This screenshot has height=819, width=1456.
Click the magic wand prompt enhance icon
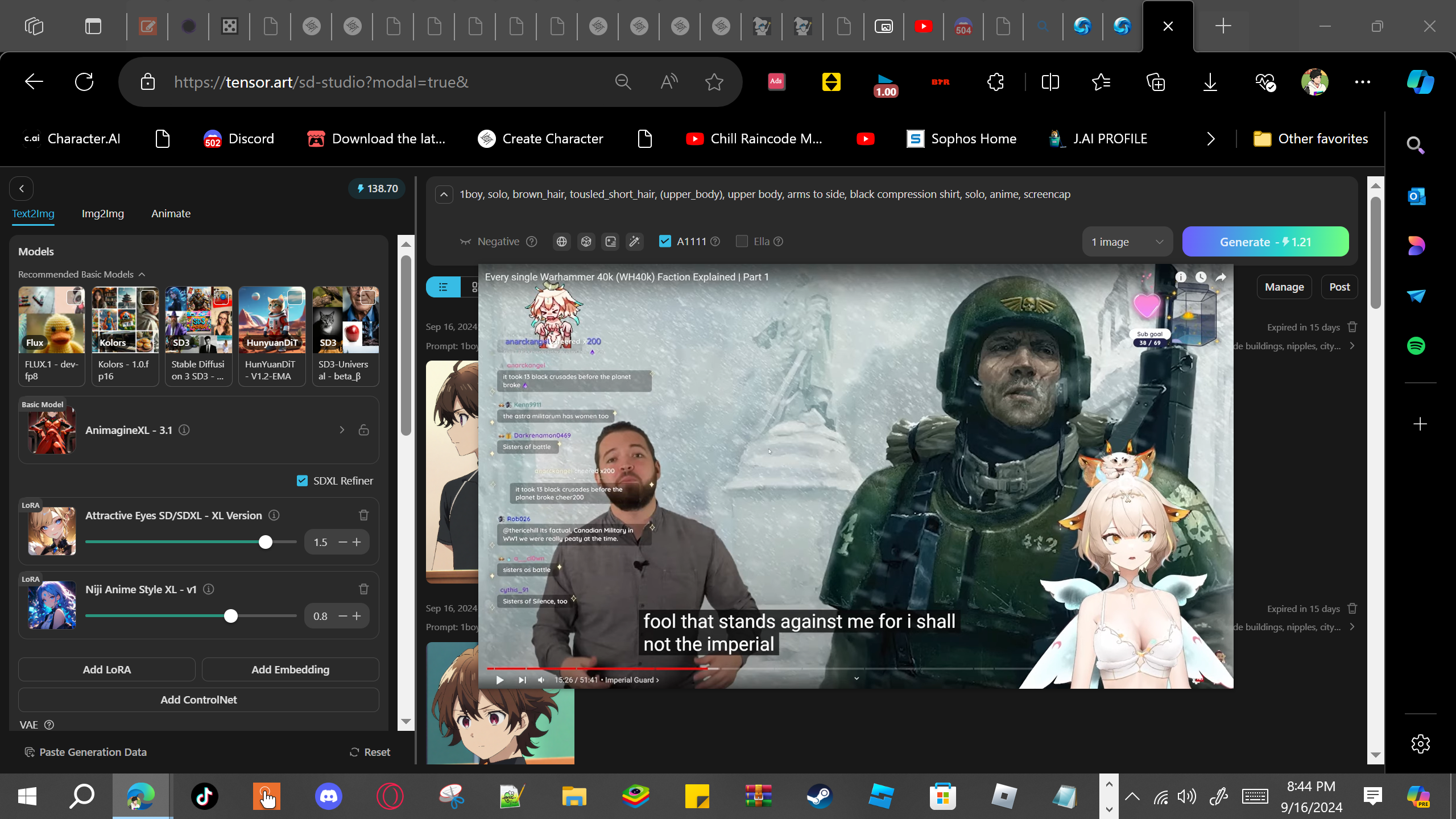pyautogui.click(x=634, y=242)
